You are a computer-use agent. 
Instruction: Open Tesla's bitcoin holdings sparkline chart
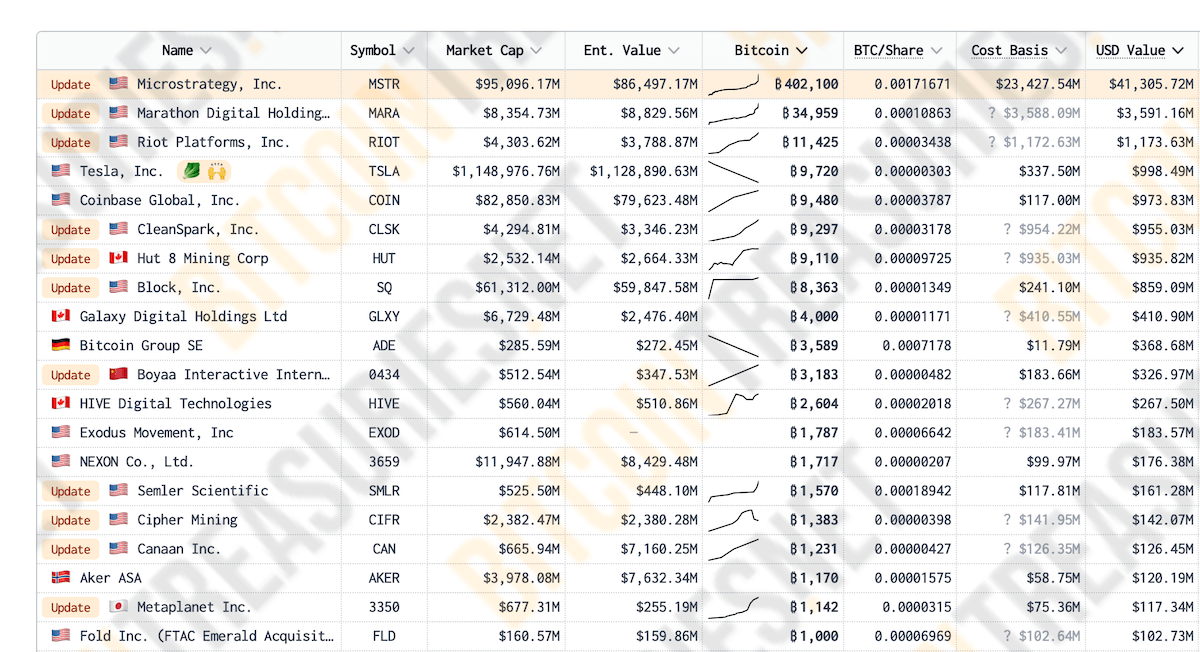coord(733,171)
